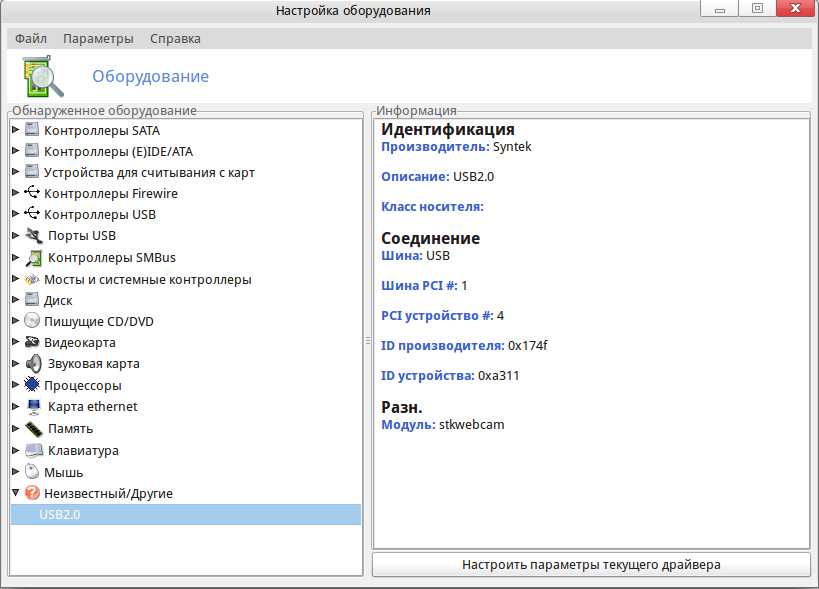Click the Firewire controllers USB-symbol icon
Viewport: 819px width, 589px height.
(32, 192)
